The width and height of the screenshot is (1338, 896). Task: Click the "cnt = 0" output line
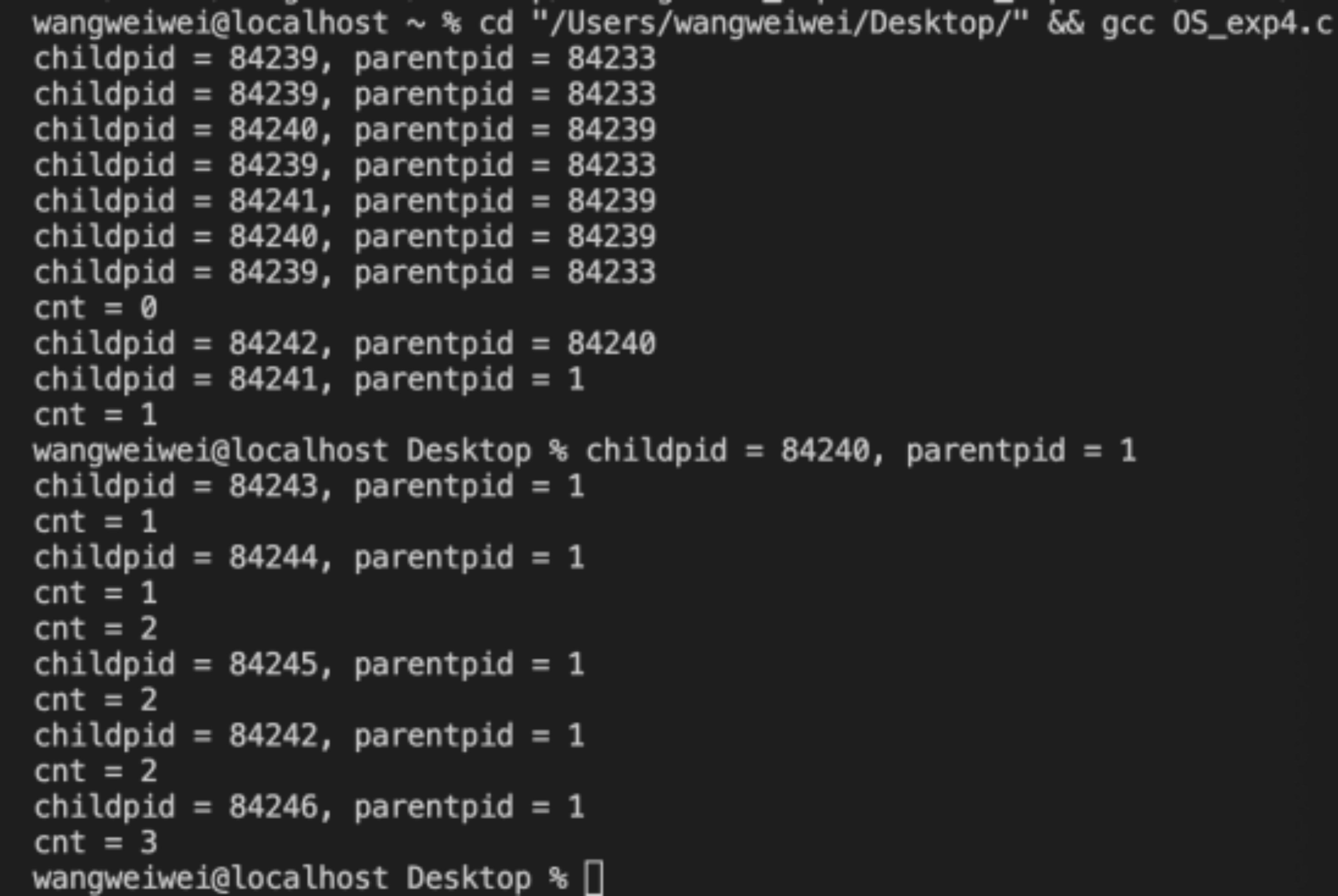[96, 309]
